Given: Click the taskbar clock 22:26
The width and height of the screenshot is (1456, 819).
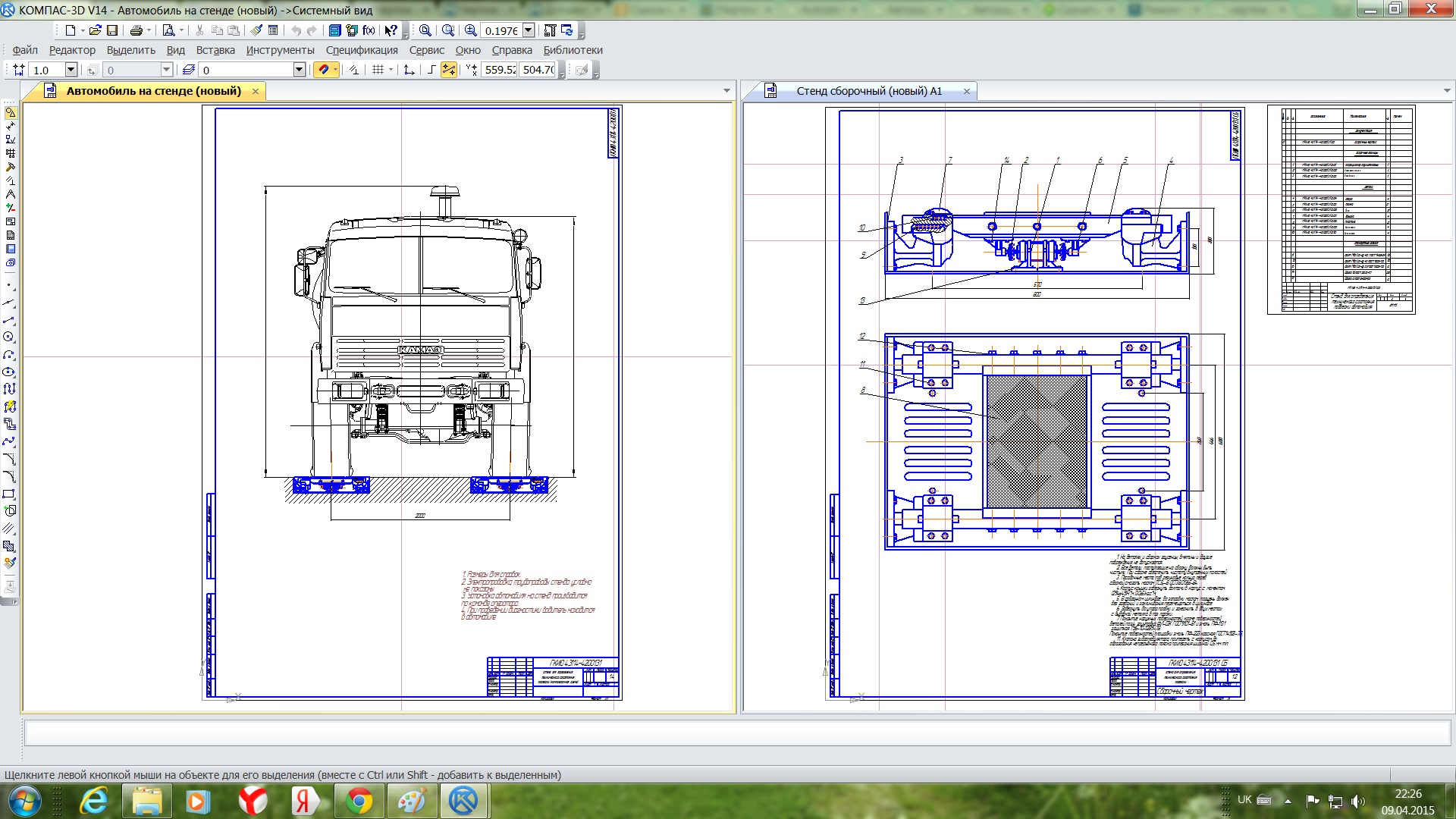Looking at the screenshot, I should (1408, 794).
